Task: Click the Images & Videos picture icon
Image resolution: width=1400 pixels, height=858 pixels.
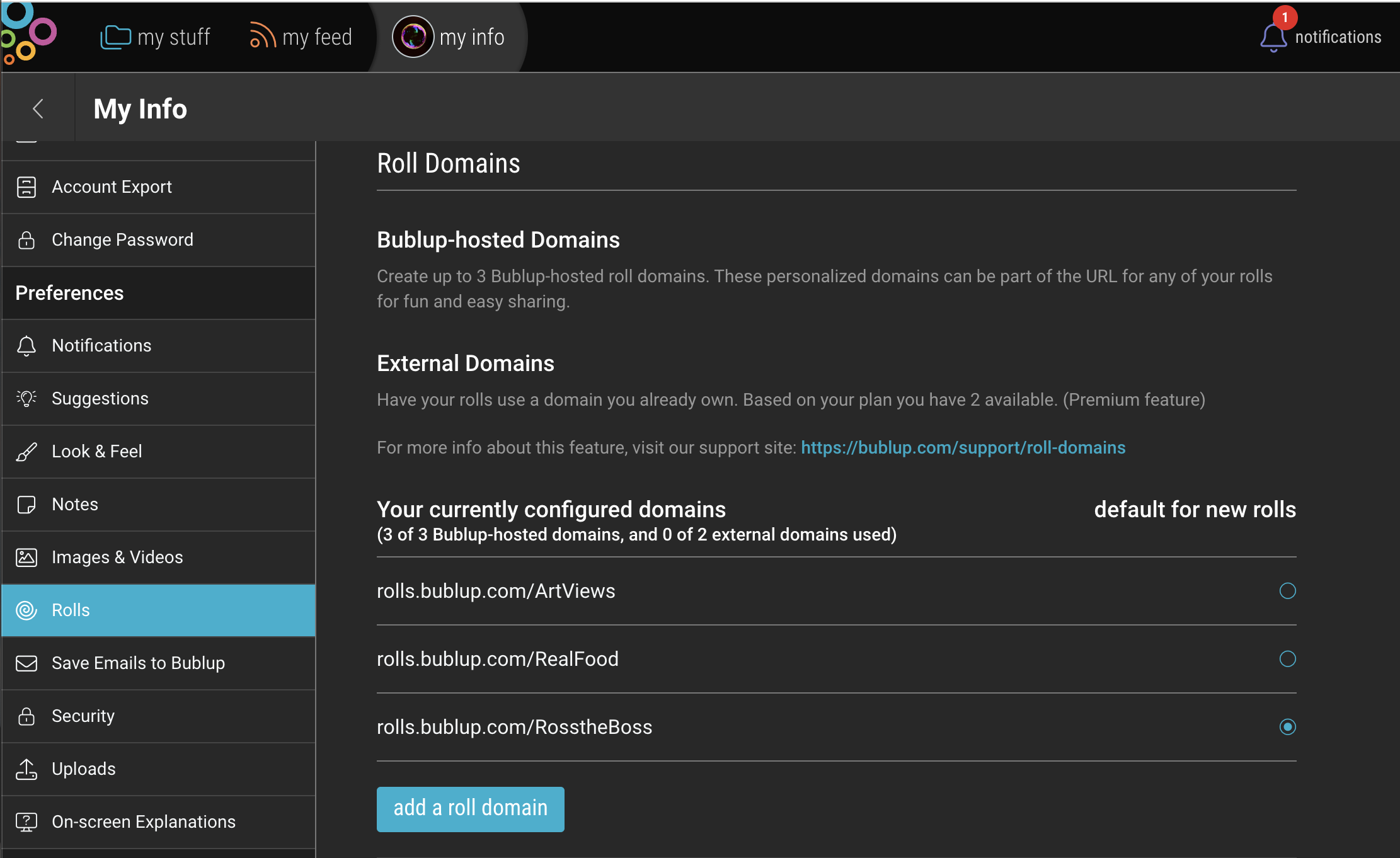Action: pyautogui.click(x=26, y=558)
